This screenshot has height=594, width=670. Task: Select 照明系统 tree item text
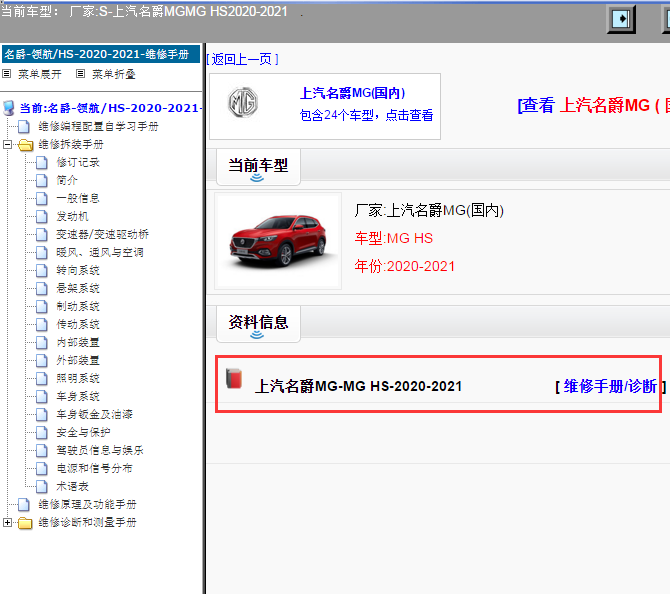(78, 378)
